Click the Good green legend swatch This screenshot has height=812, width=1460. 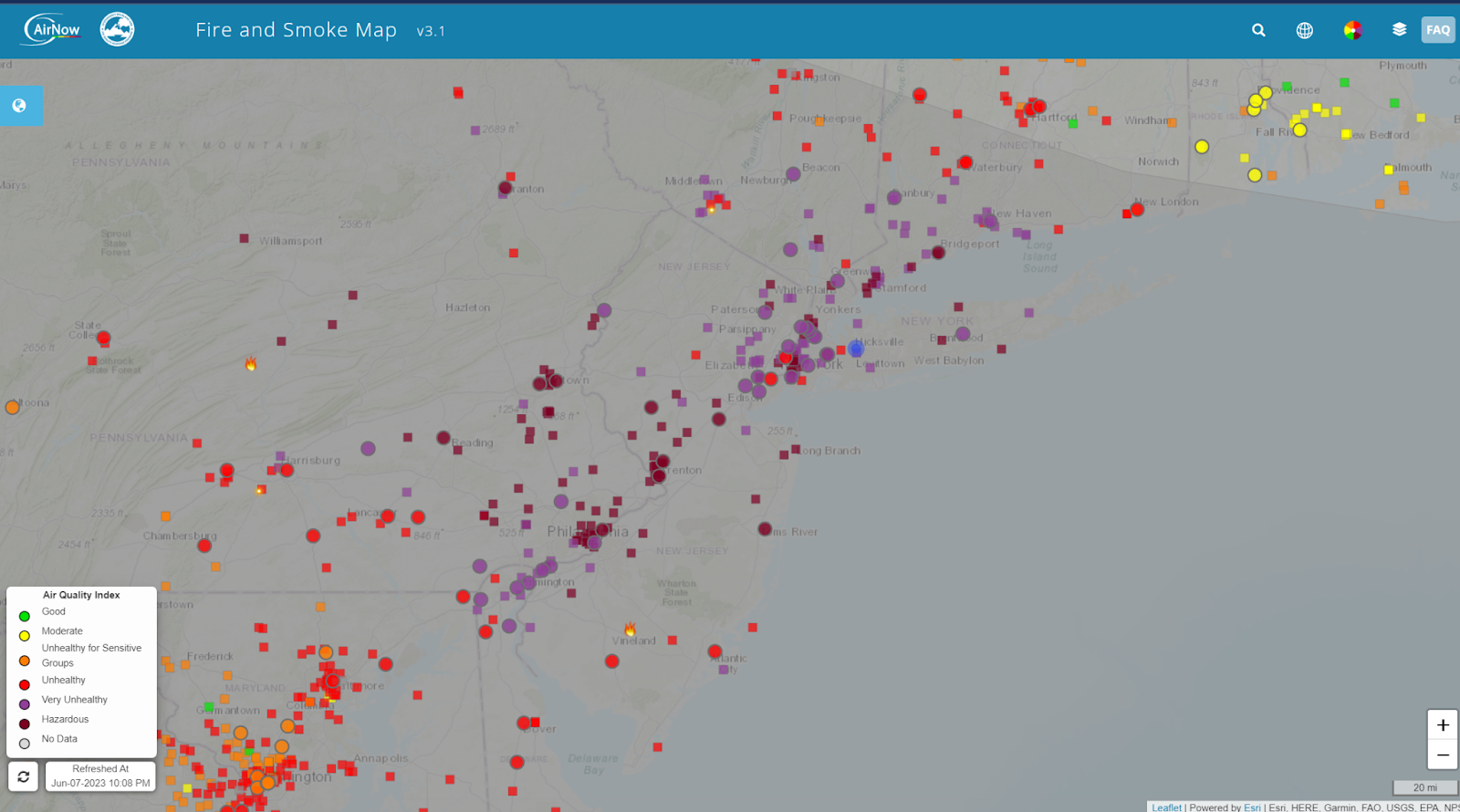point(25,616)
